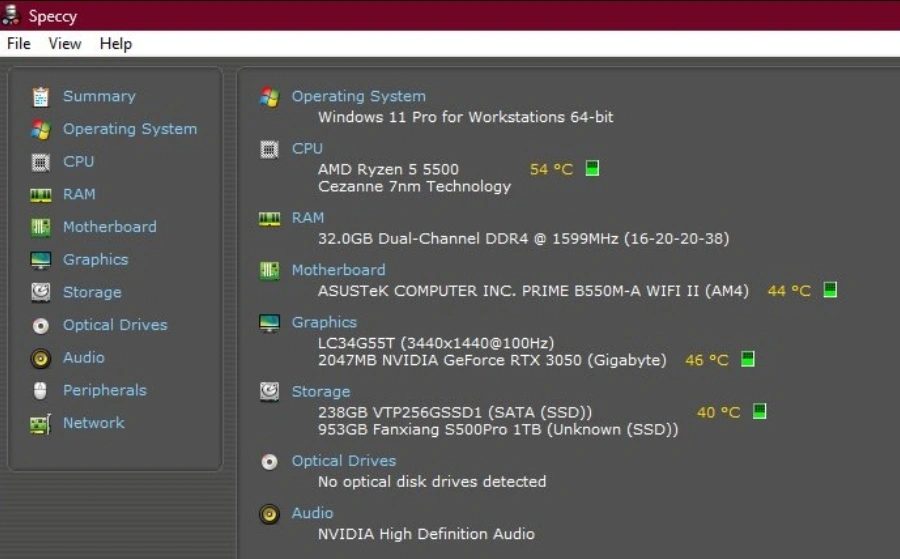
Task: Click storage temperature value 40 °C
Action: (719, 412)
